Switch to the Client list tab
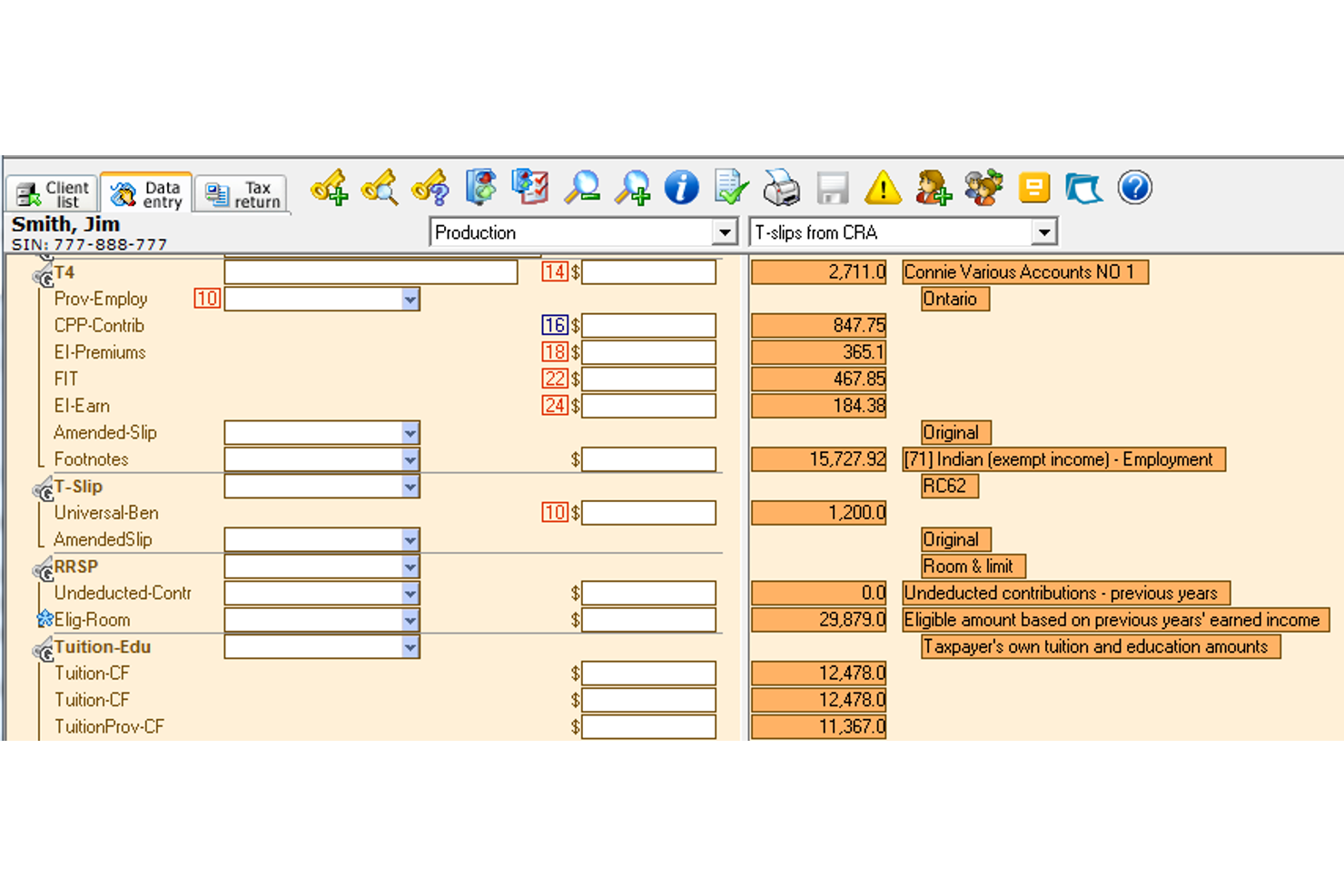This screenshot has width=1344, height=896. tap(54, 194)
